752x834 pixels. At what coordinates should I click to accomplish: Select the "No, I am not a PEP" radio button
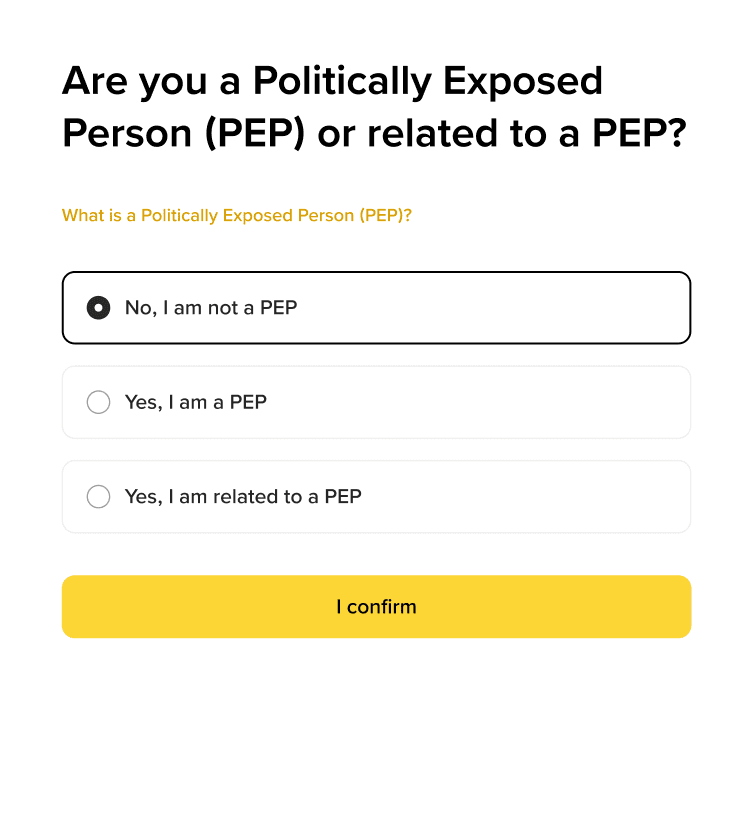(98, 308)
